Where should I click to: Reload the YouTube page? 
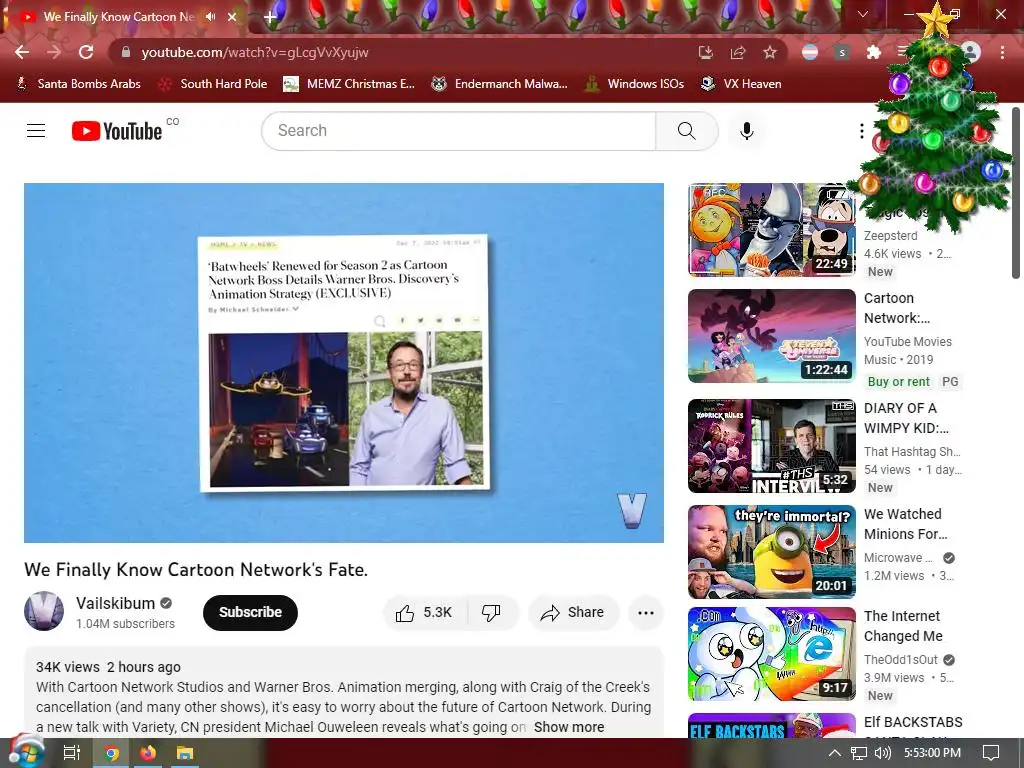coord(86,52)
